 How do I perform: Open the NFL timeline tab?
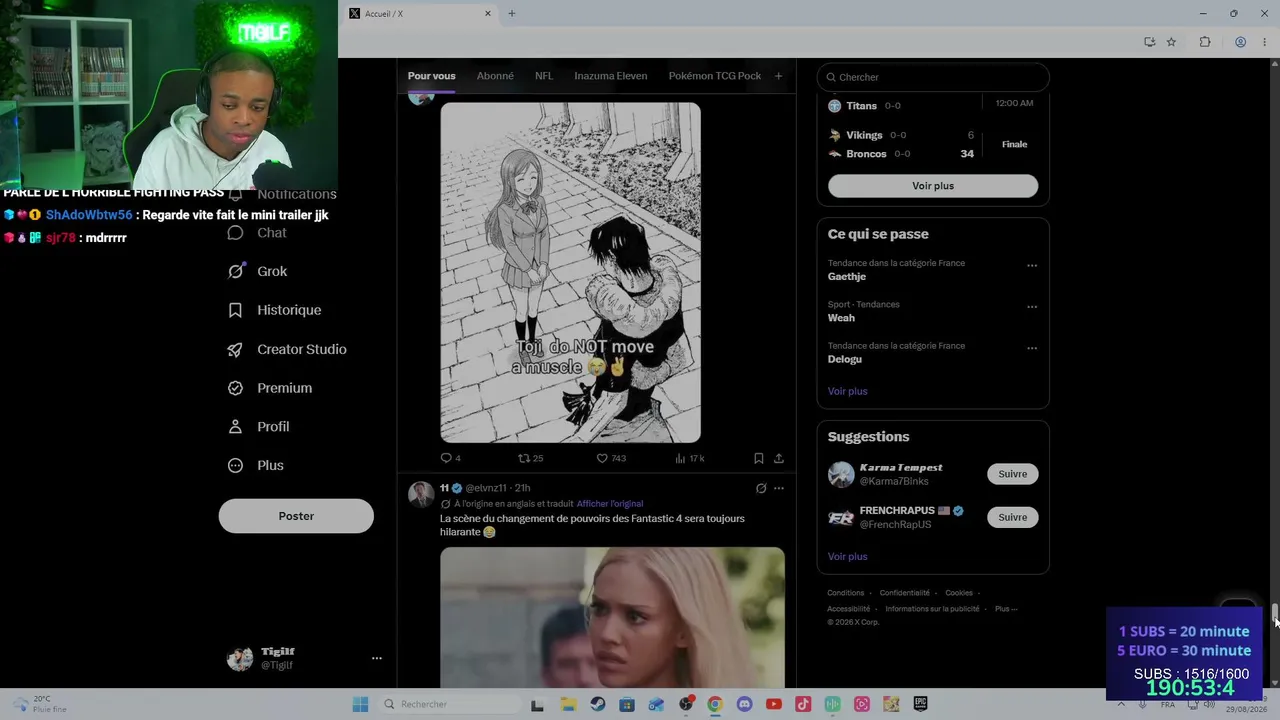tap(544, 76)
